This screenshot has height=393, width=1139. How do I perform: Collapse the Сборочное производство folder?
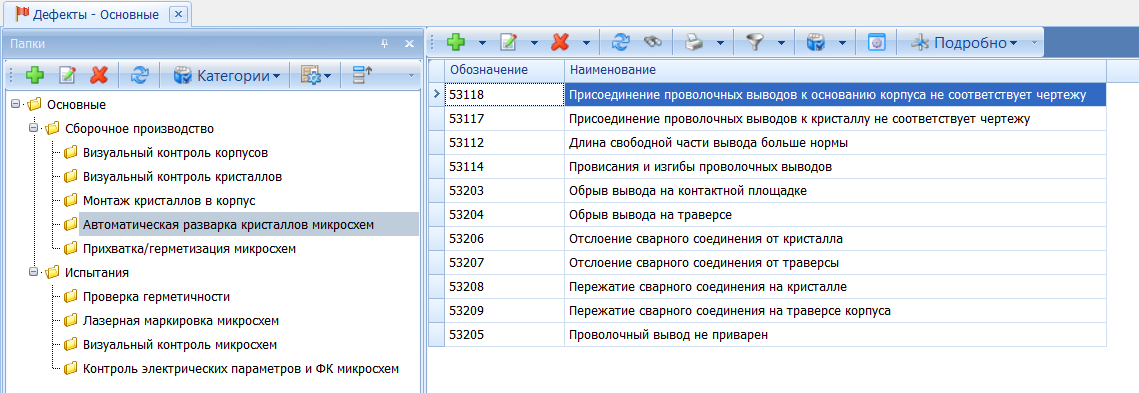33,129
